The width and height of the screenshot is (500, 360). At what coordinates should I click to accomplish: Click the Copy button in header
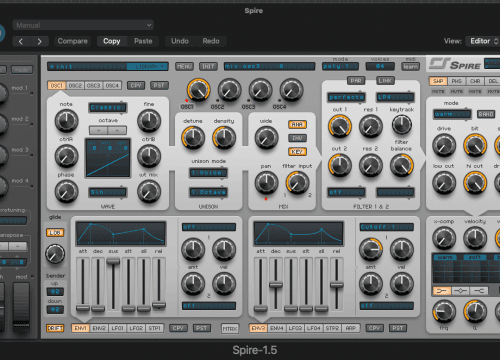pyautogui.click(x=112, y=41)
